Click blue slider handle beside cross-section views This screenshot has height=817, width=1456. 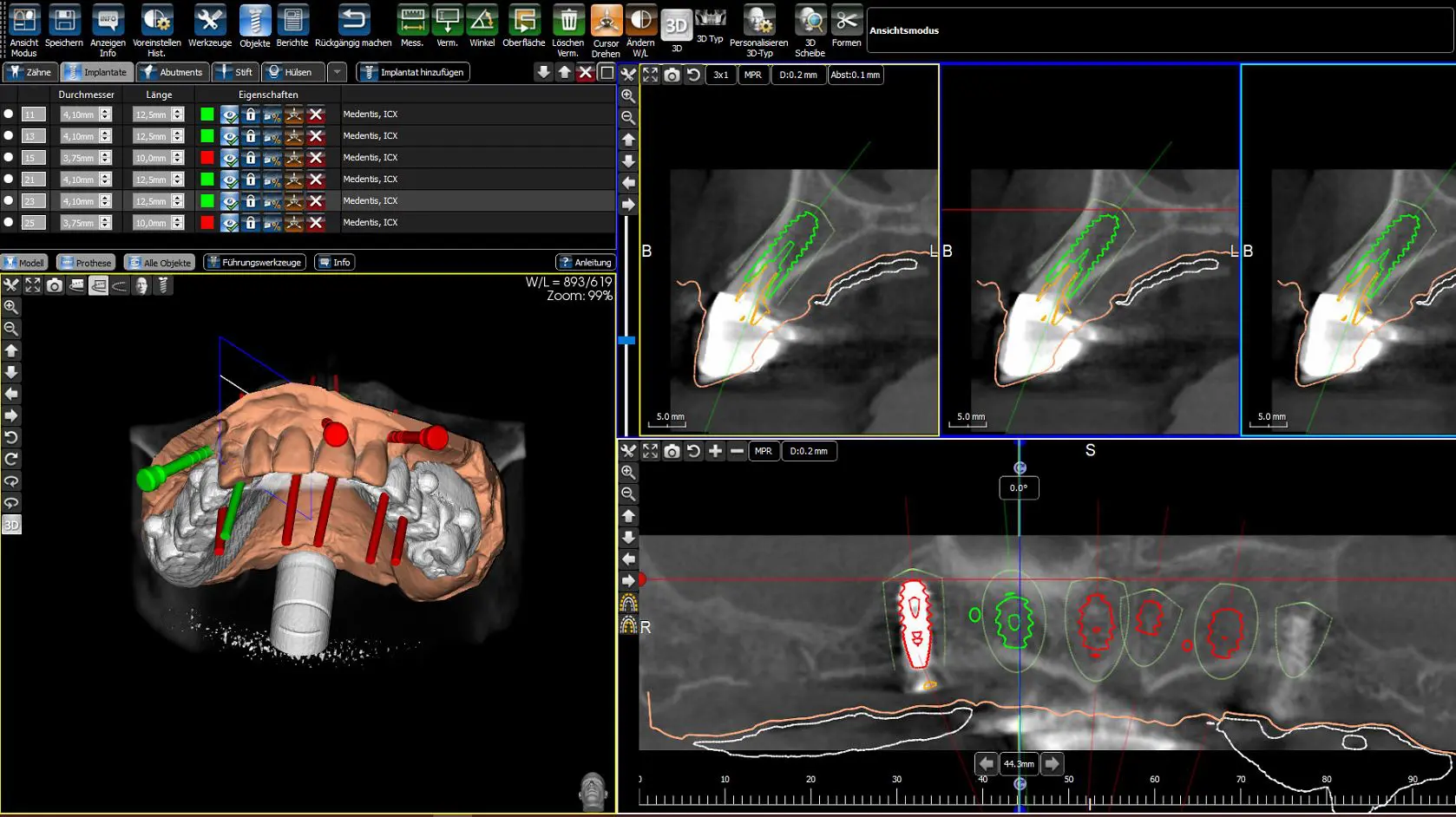tap(626, 341)
